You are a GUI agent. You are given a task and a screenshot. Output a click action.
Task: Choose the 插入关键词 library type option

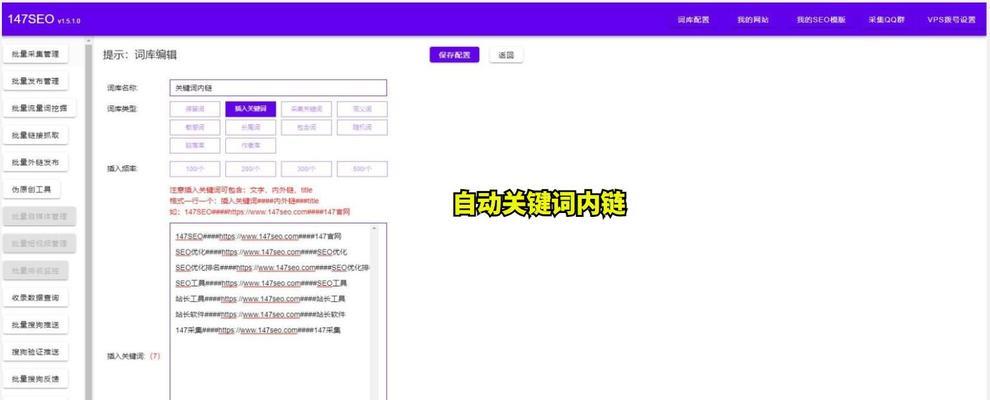coord(250,109)
